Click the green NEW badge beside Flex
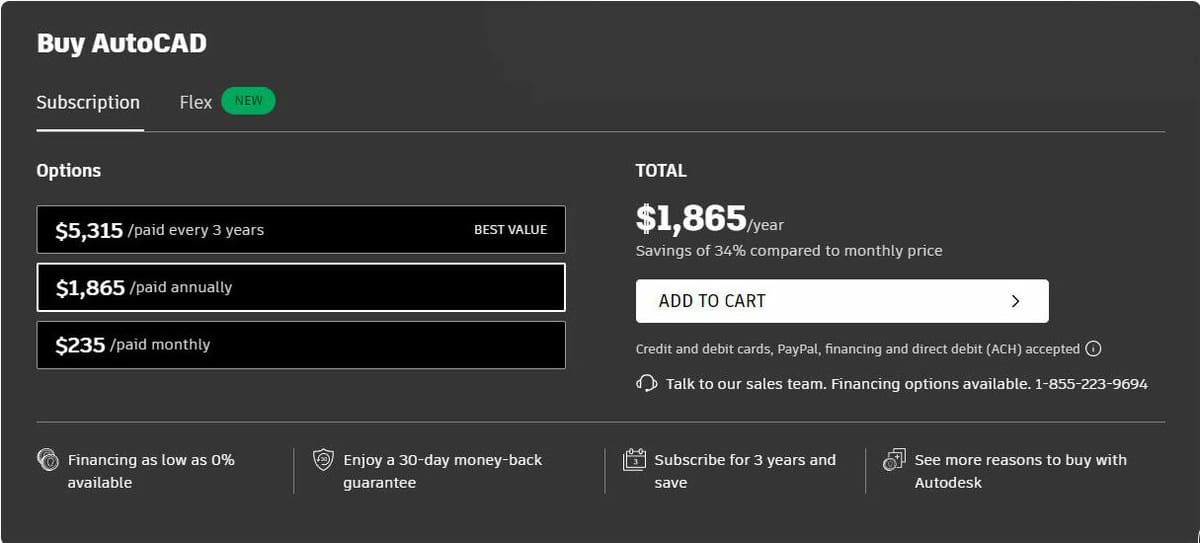This screenshot has width=1200, height=543. pos(248,101)
